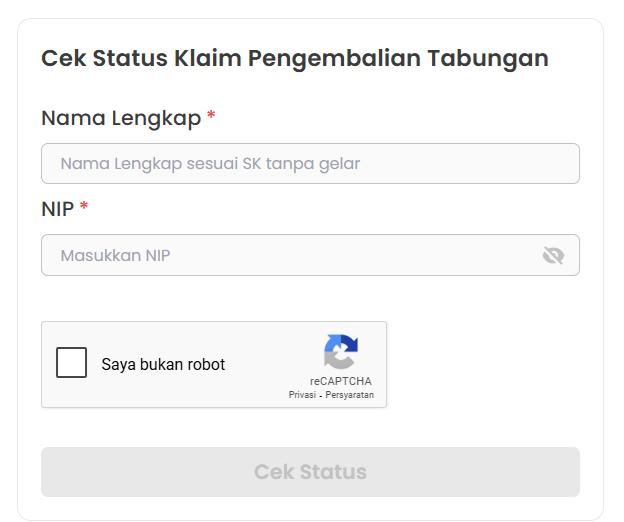Image resolution: width=624 pixels, height=522 pixels.
Task: Click the reCAPTCHA logo icon
Action: tap(340, 352)
